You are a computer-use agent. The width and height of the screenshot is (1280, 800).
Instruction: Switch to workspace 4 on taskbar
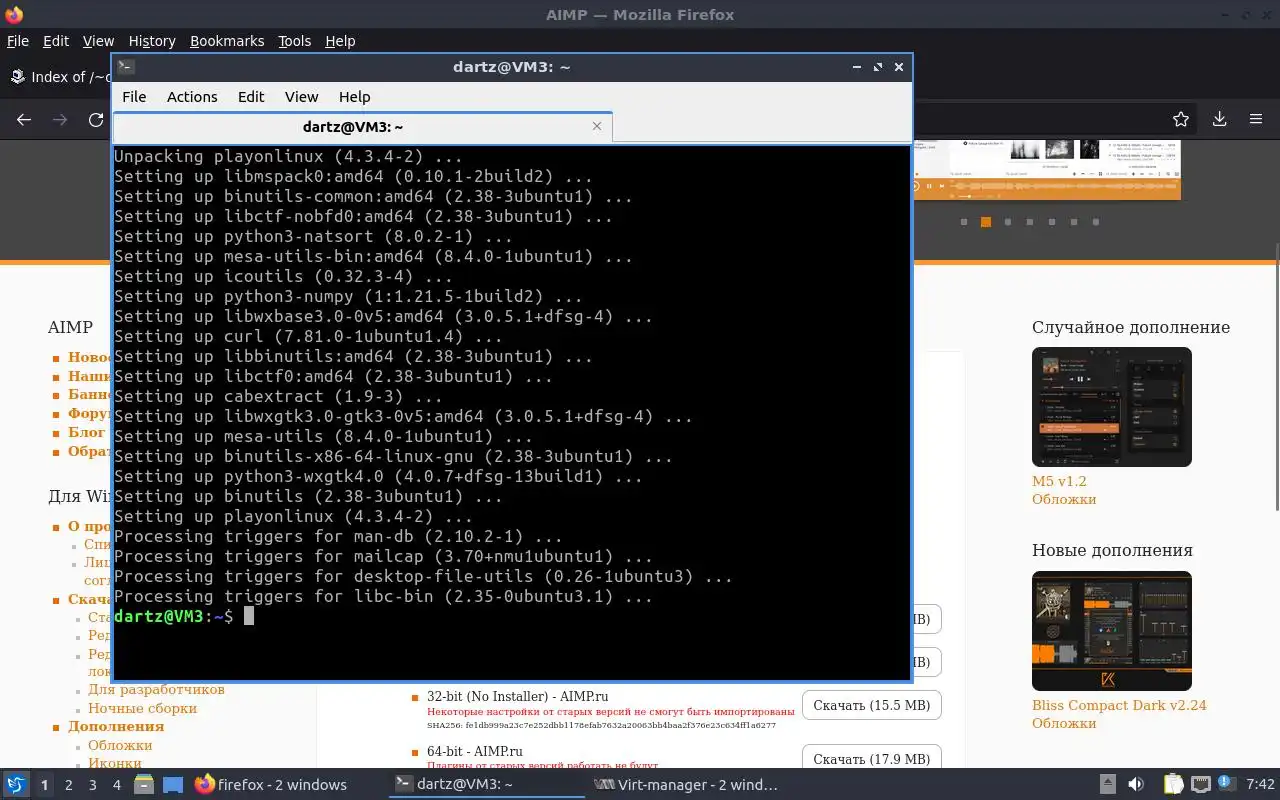tap(117, 785)
